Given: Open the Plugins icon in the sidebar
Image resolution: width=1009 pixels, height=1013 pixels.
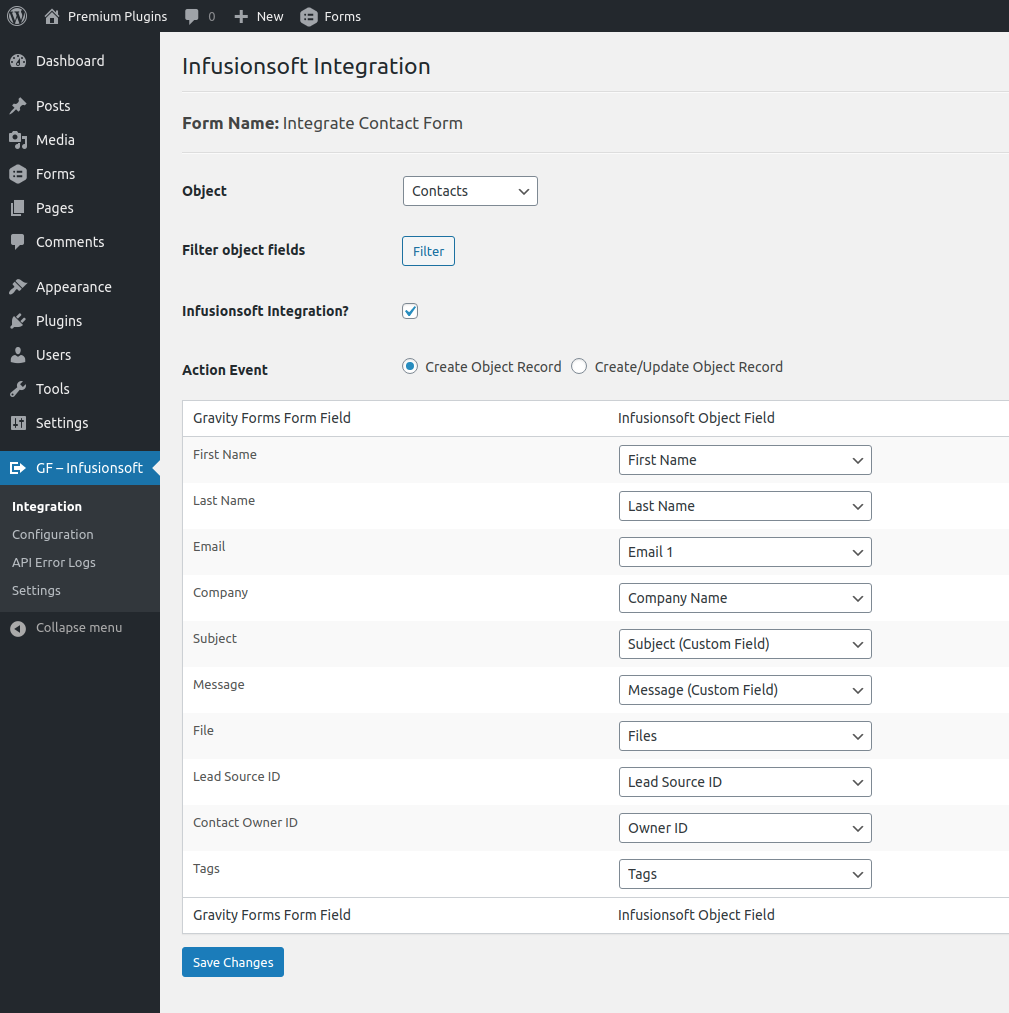Looking at the screenshot, I should [19, 320].
